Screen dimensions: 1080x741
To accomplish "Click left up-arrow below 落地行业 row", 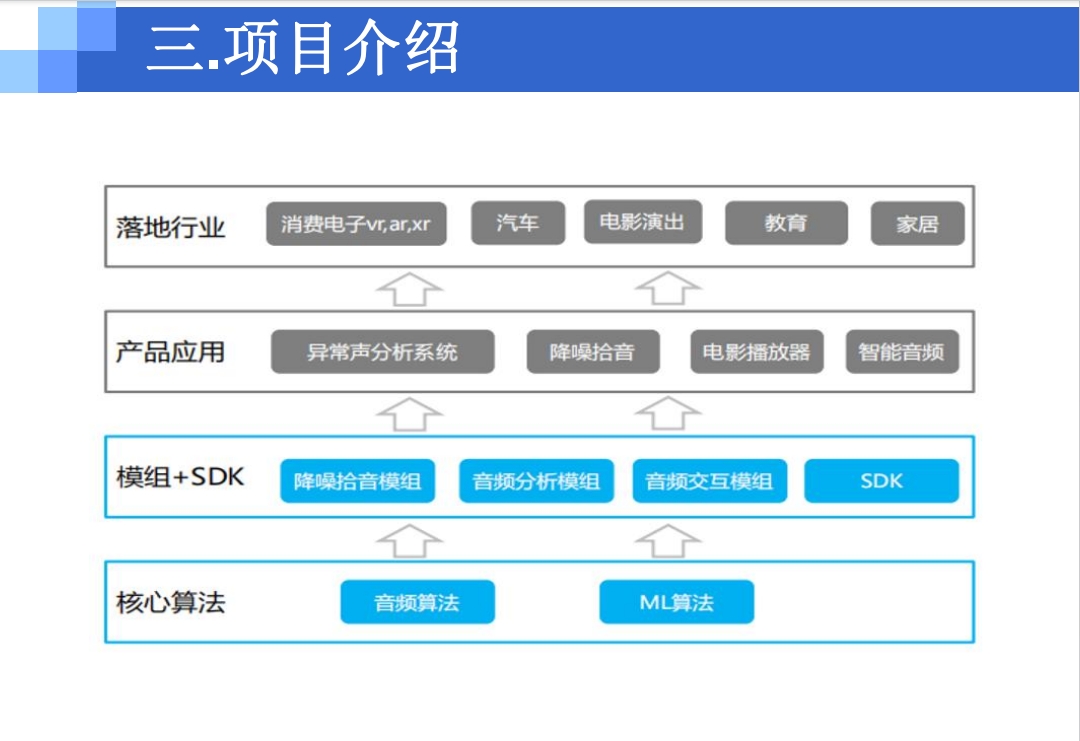I will [409, 288].
